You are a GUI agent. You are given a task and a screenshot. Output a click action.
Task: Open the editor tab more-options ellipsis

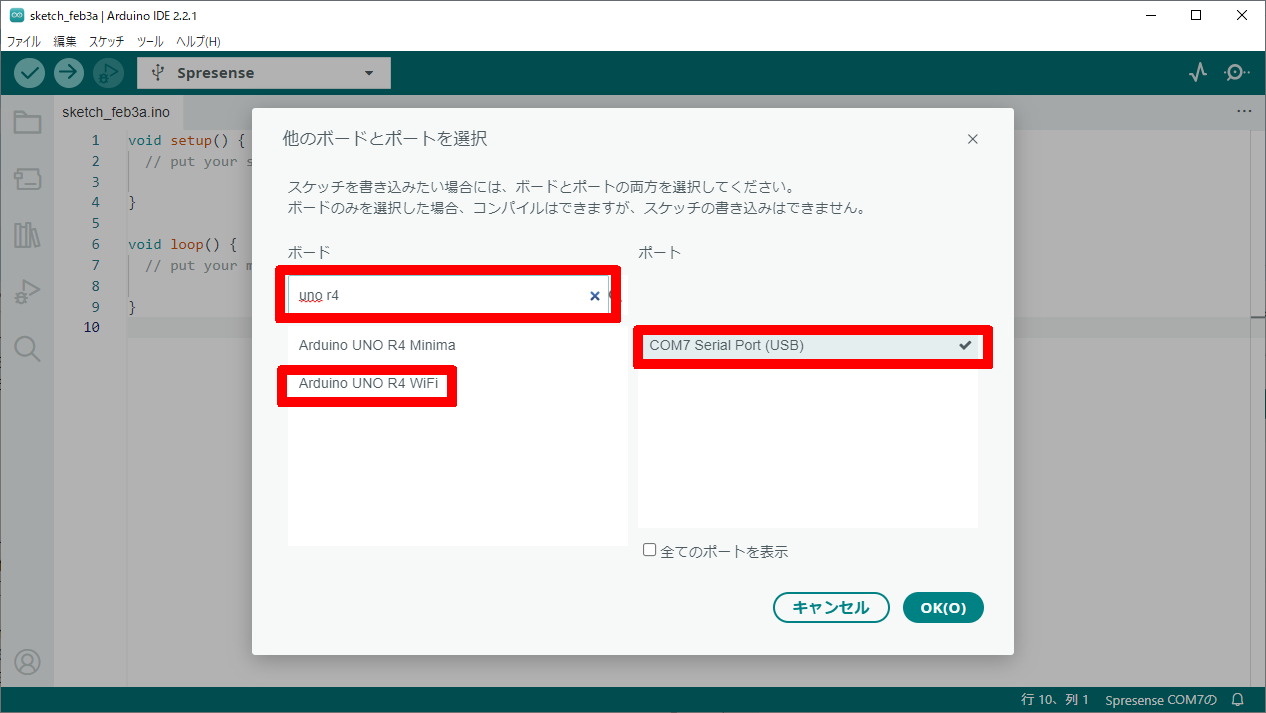1244,111
